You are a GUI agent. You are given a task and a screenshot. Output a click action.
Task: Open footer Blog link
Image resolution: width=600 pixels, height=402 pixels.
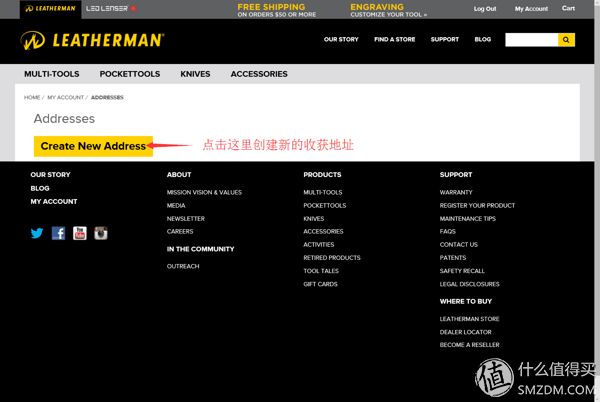(x=40, y=188)
